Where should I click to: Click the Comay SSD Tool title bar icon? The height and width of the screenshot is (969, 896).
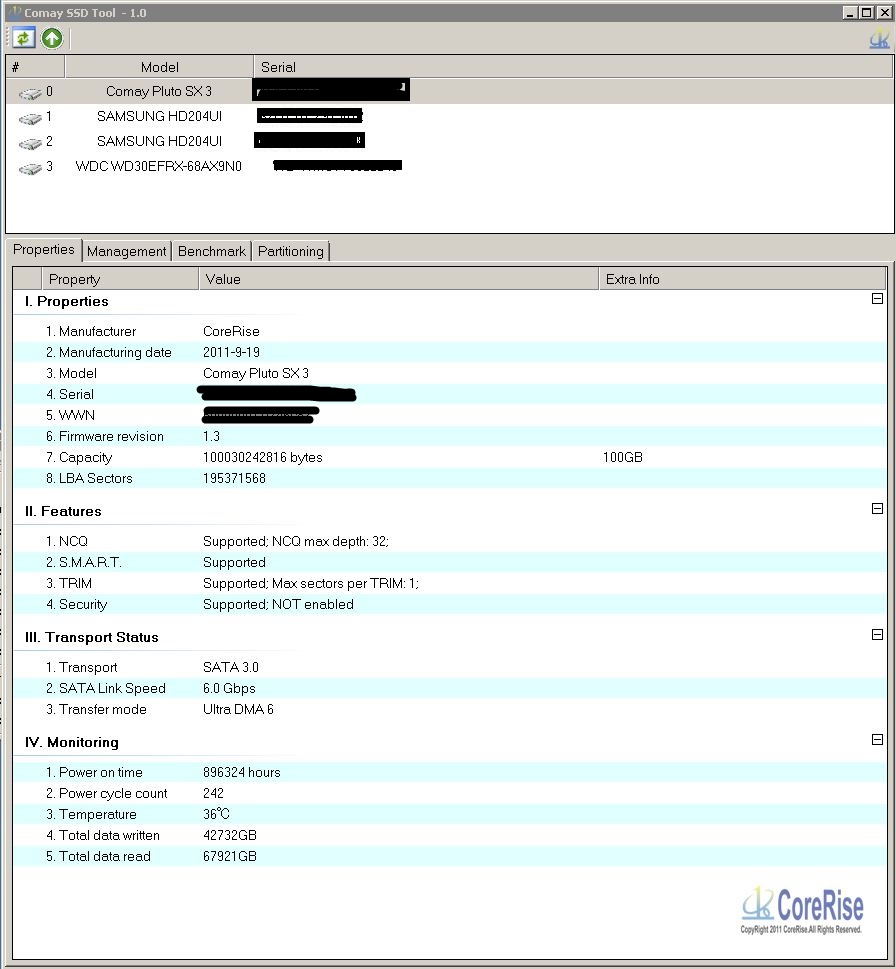[15, 12]
